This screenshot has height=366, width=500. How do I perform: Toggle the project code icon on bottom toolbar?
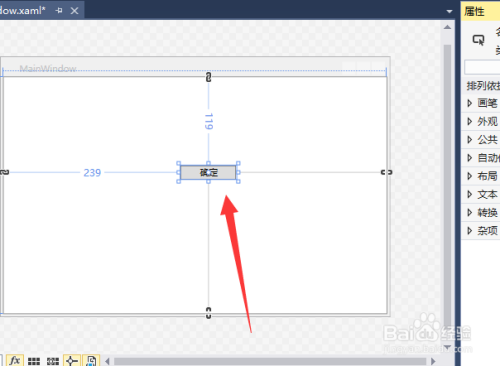(x=91, y=361)
